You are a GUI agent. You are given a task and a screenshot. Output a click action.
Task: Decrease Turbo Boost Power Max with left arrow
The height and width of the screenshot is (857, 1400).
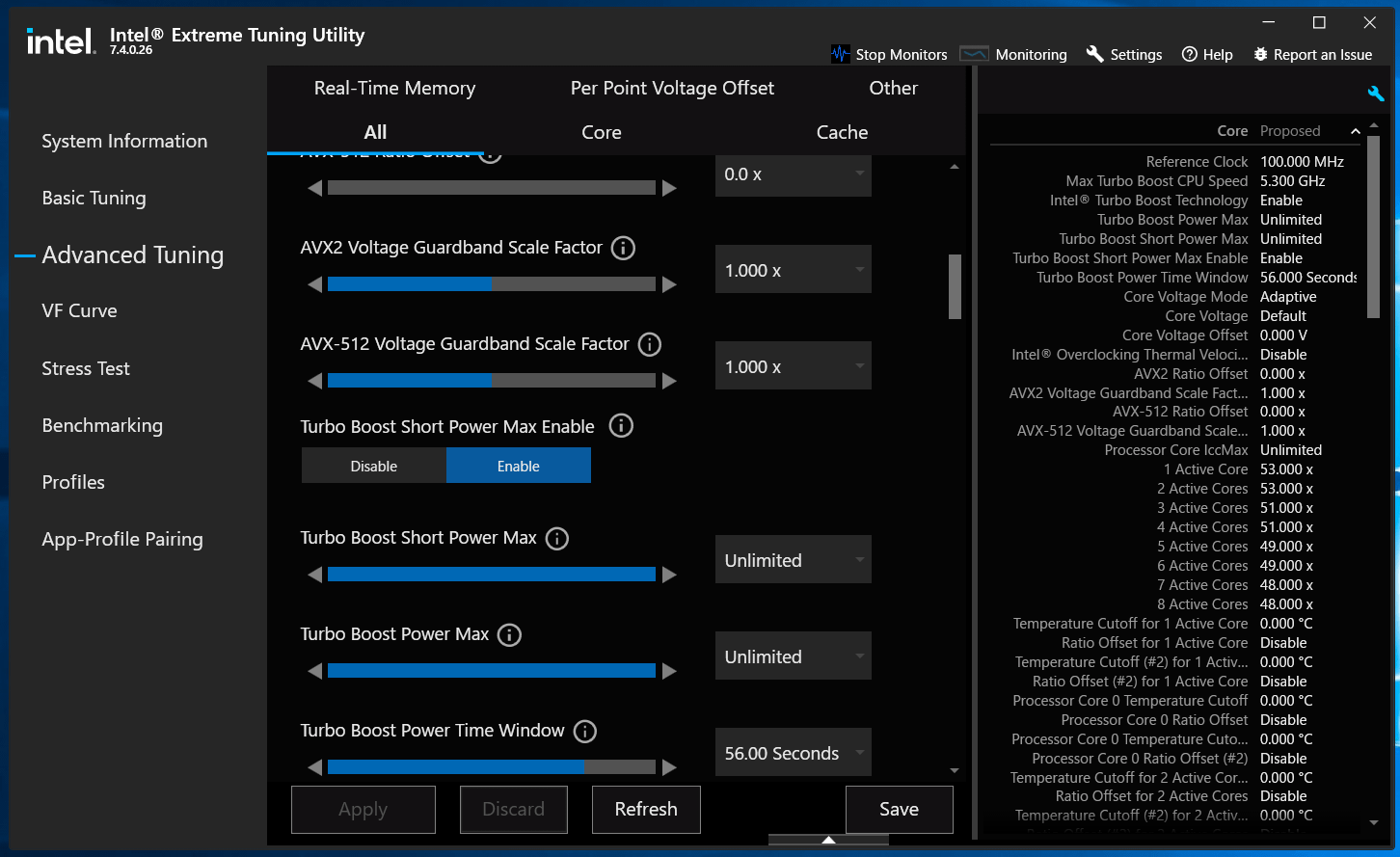coord(314,671)
